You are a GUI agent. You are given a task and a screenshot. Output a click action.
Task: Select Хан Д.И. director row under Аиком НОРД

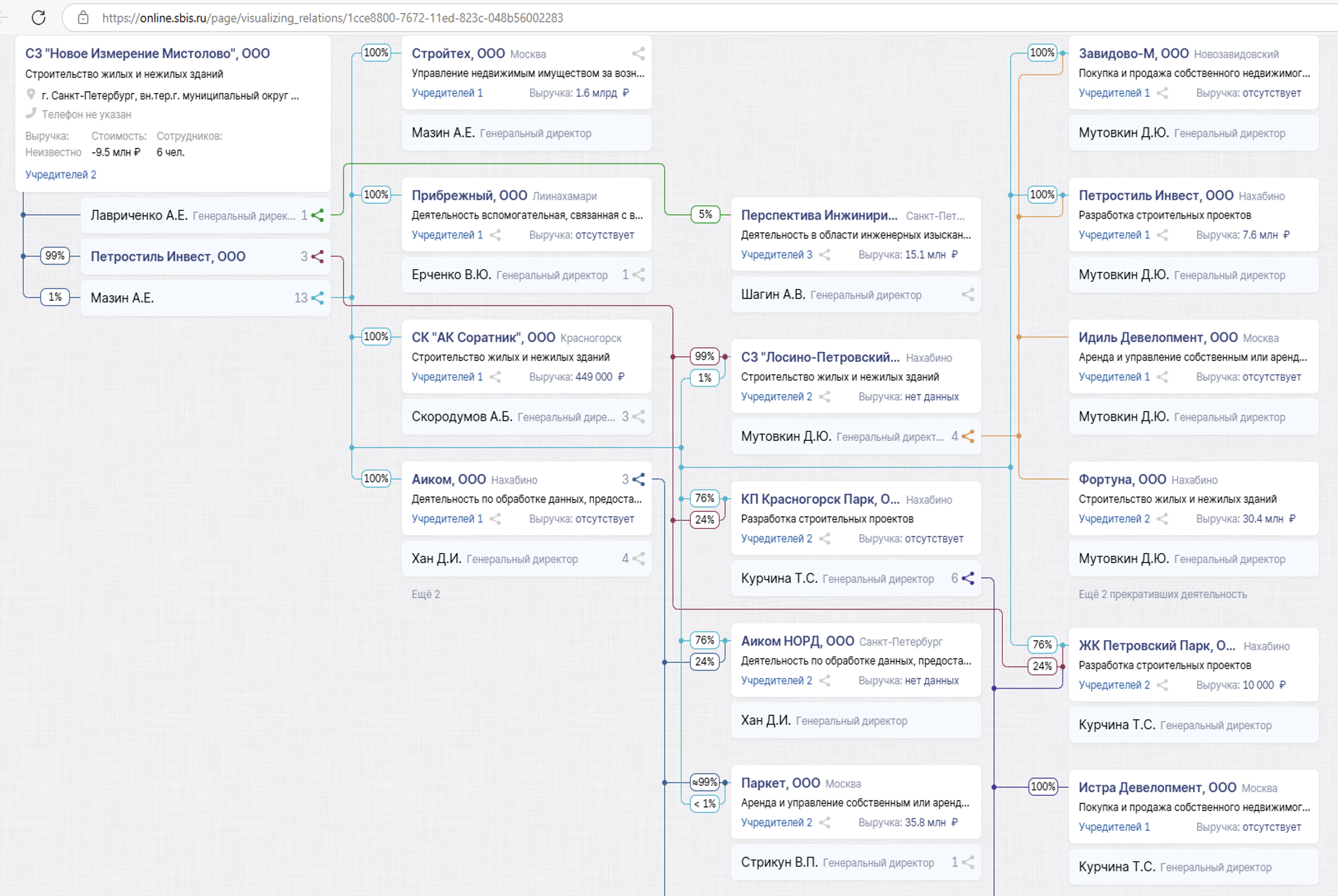[x=856, y=721]
